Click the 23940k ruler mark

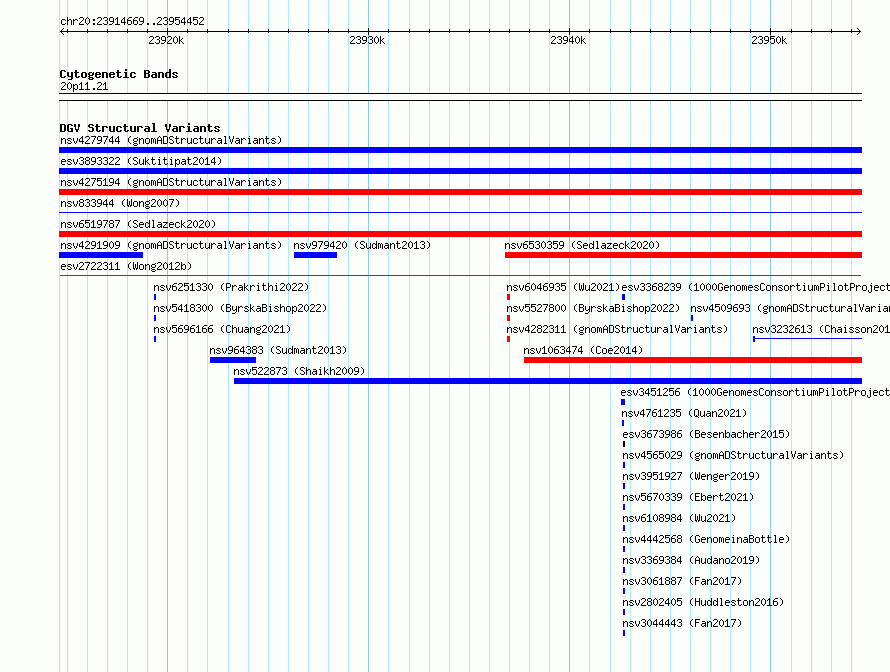tap(568, 40)
